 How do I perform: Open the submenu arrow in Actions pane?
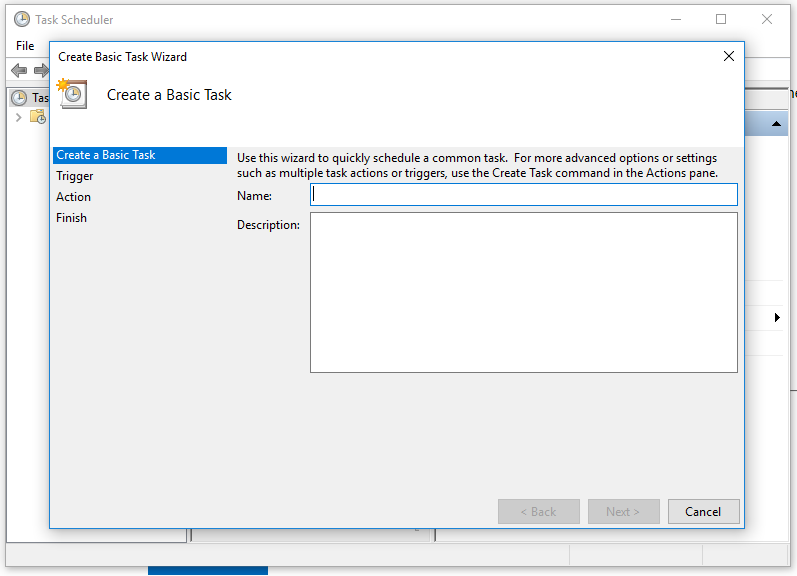(x=777, y=317)
